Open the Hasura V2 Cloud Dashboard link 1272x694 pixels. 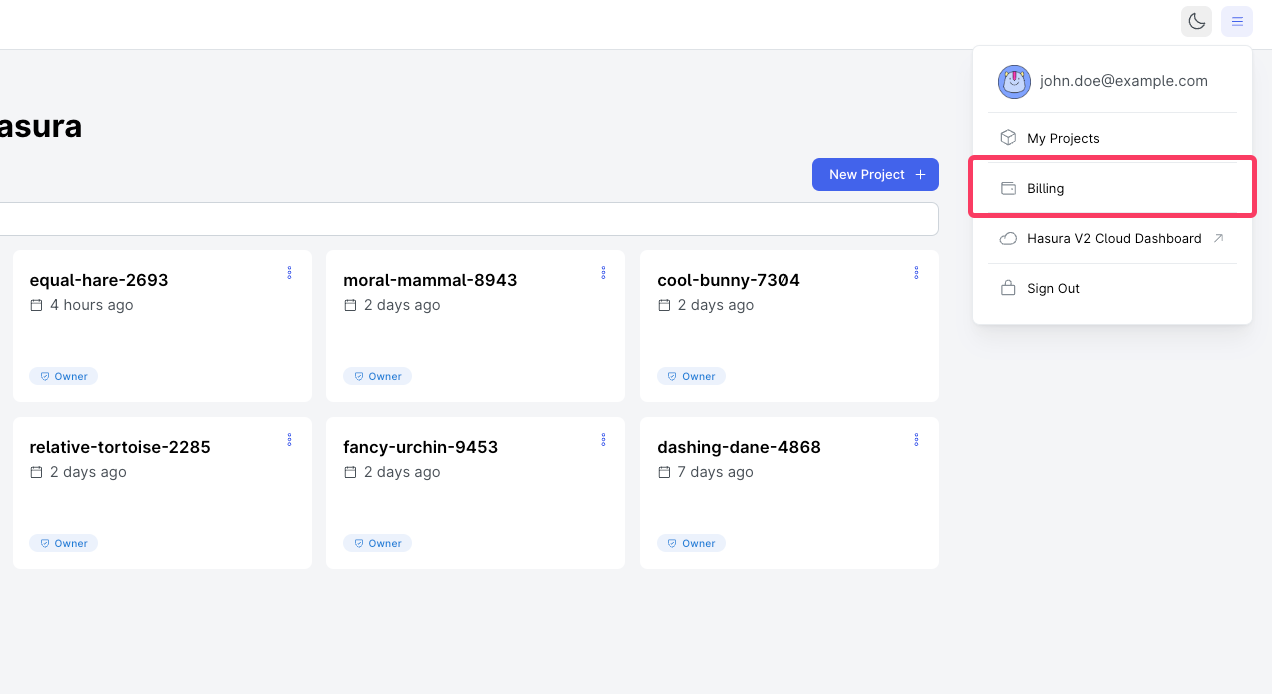[1112, 238]
